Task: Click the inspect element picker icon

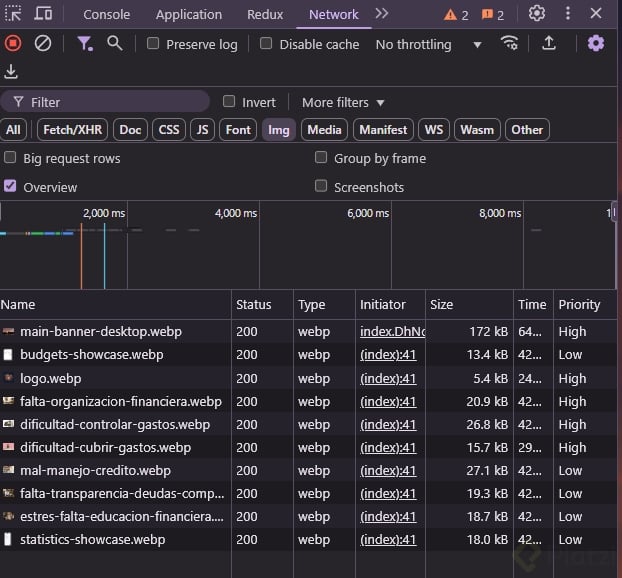Action: click(13, 14)
